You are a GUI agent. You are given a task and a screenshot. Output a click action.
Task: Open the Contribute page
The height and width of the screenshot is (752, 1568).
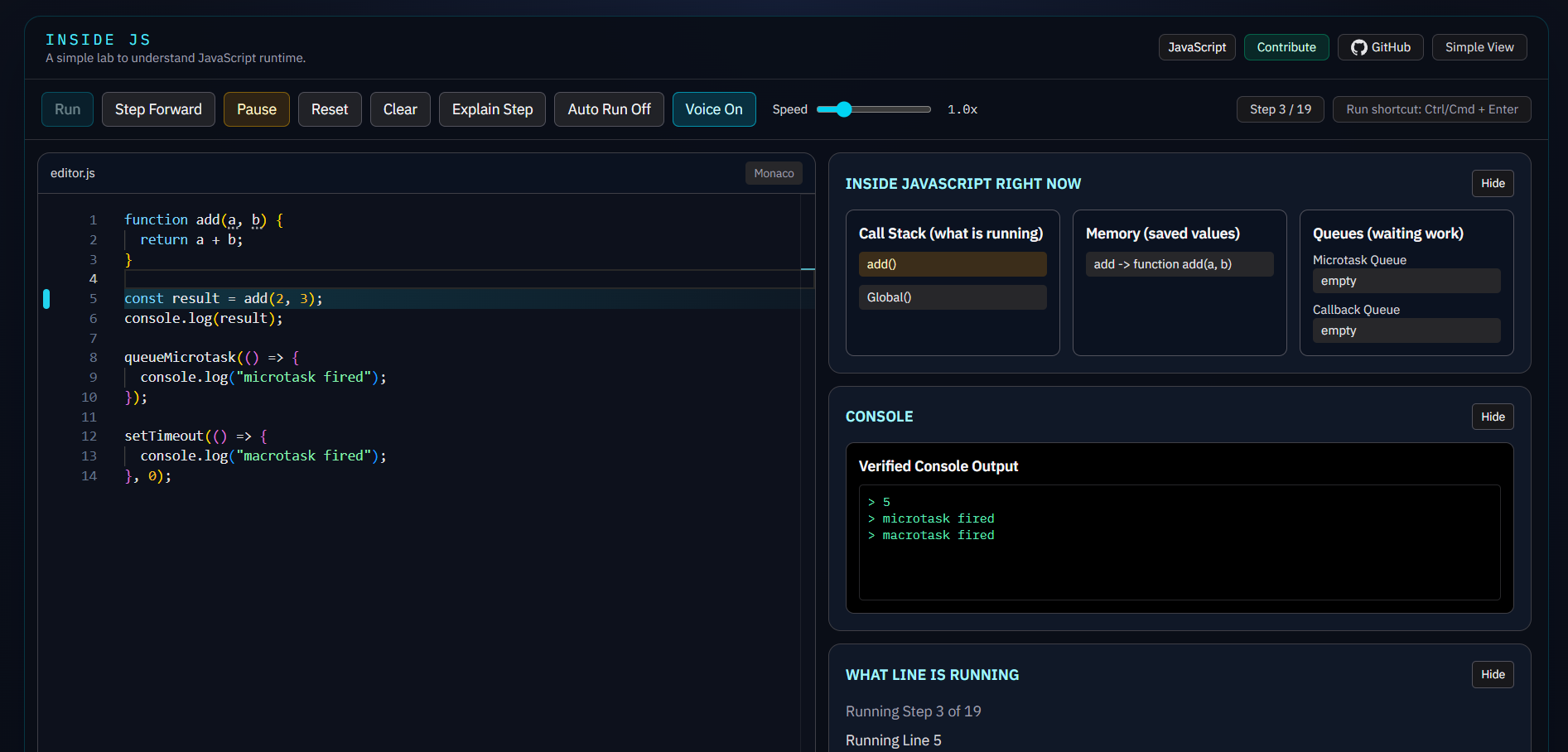(1286, 47)
